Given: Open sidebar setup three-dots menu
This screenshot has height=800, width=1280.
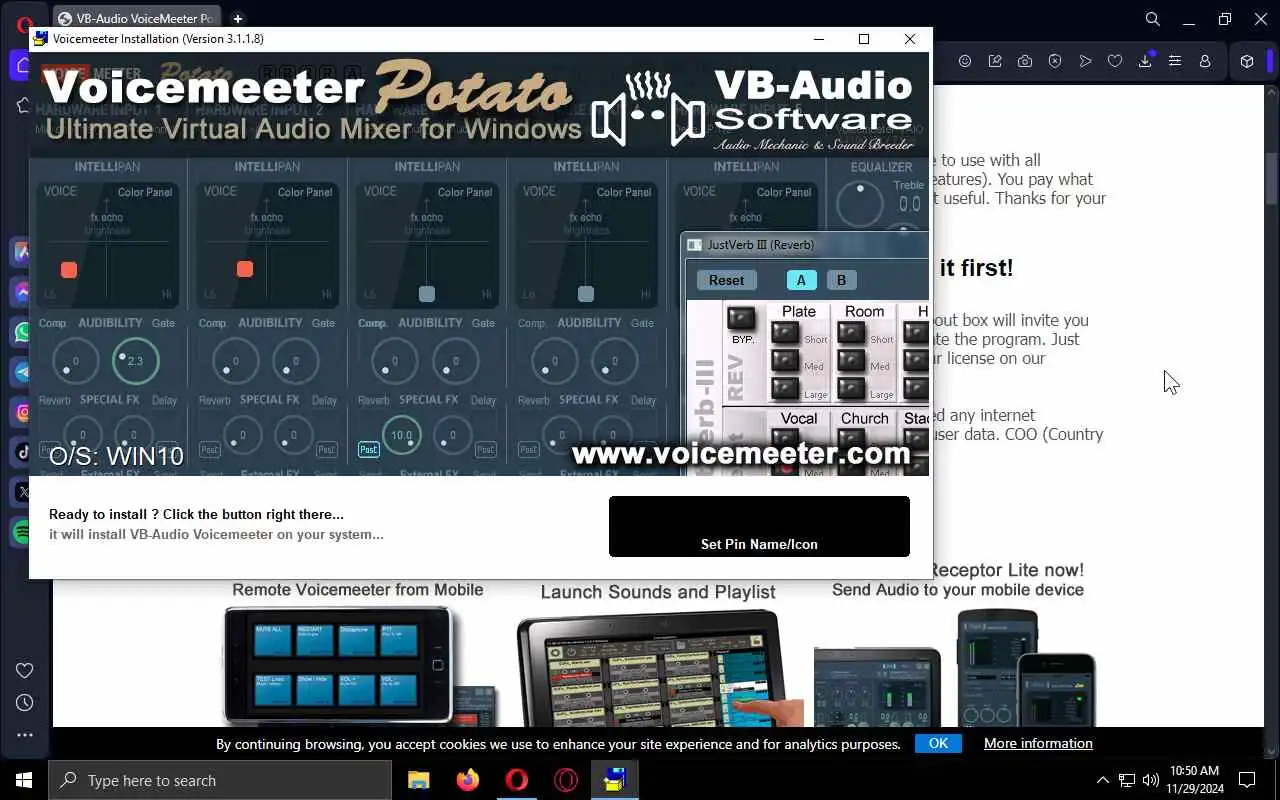Looking at the screenshot, I should click(25, 735).
